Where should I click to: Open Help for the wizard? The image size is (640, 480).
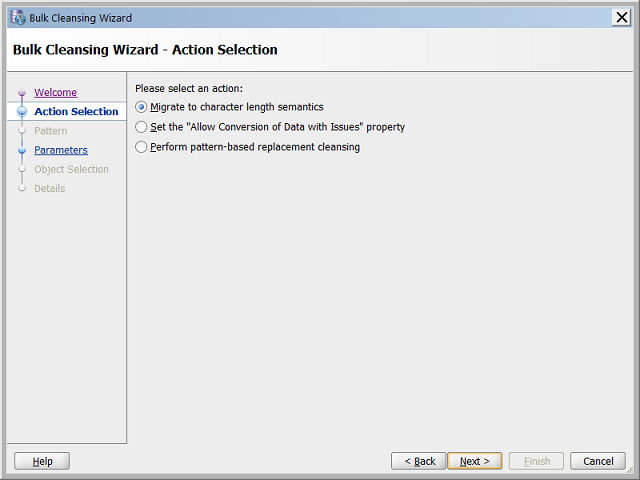[42, 461]
